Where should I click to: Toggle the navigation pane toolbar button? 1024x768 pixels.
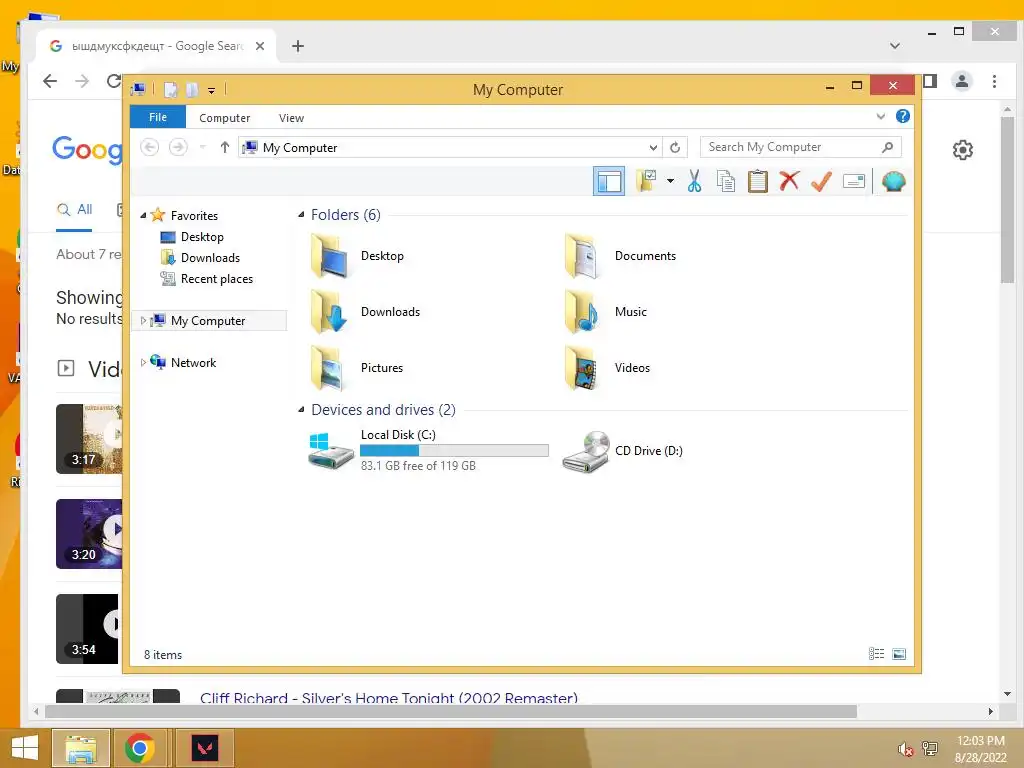pos(609,181)
